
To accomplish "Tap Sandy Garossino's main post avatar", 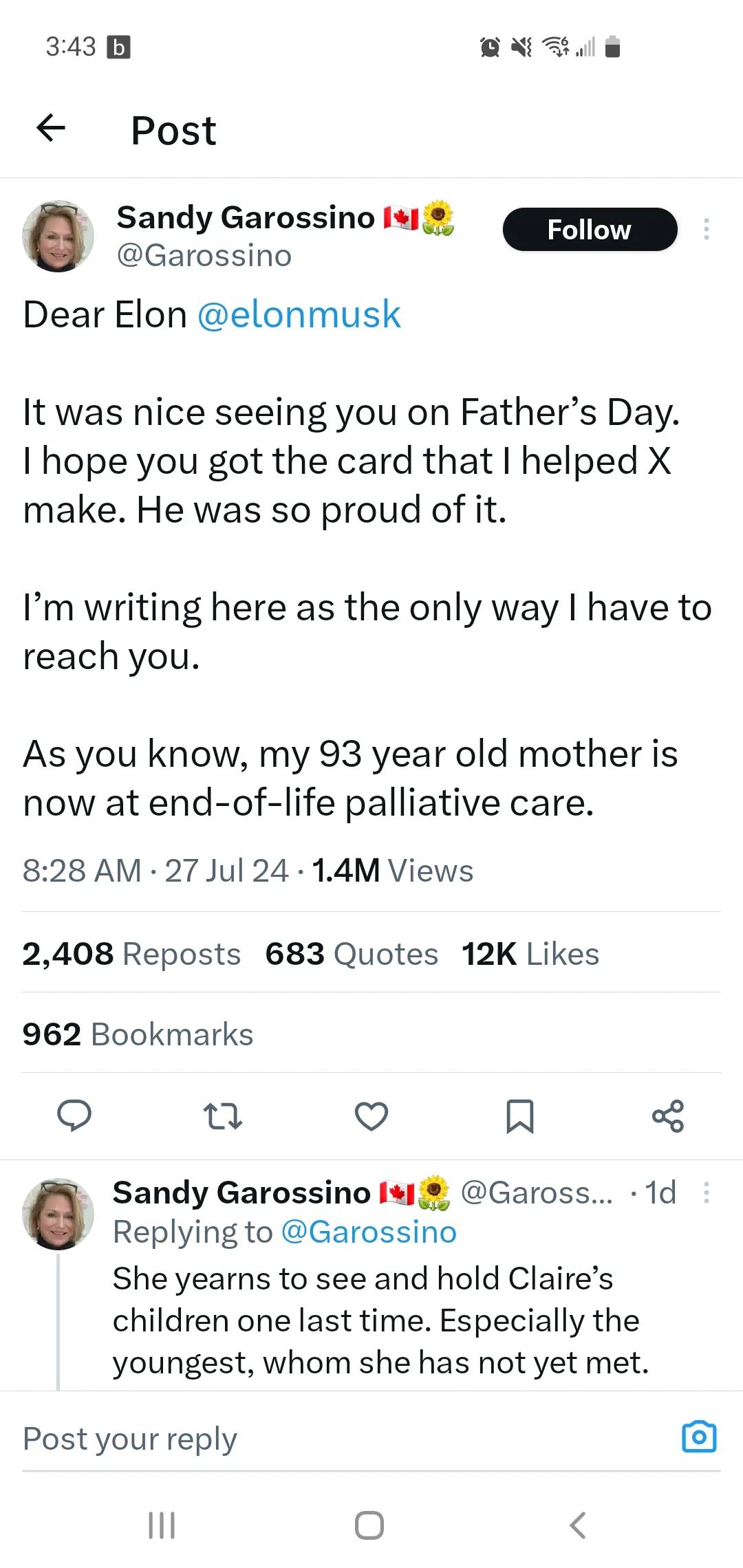I will point(58,236).
